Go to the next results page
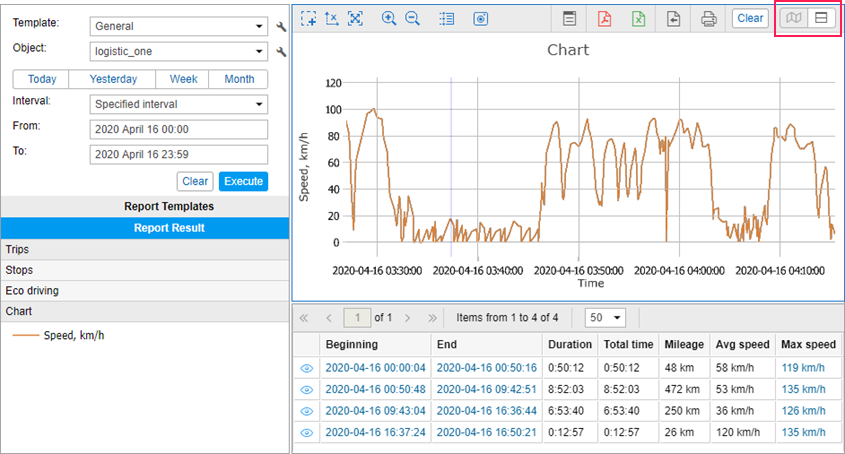 pyautogui.click(x=408, y=318)
